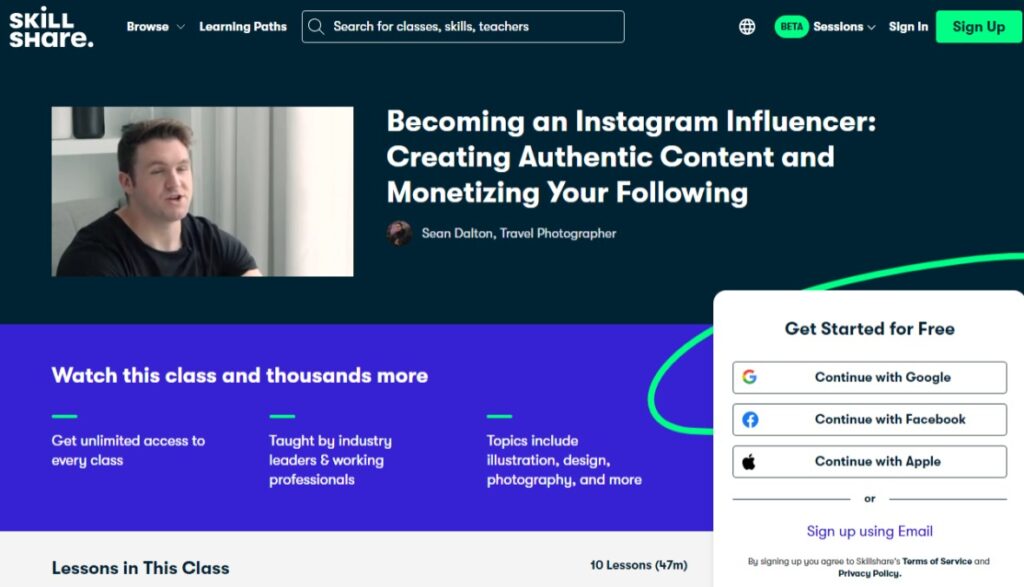
Task: Click the chevron beside Browse
Action: [181, 27]
